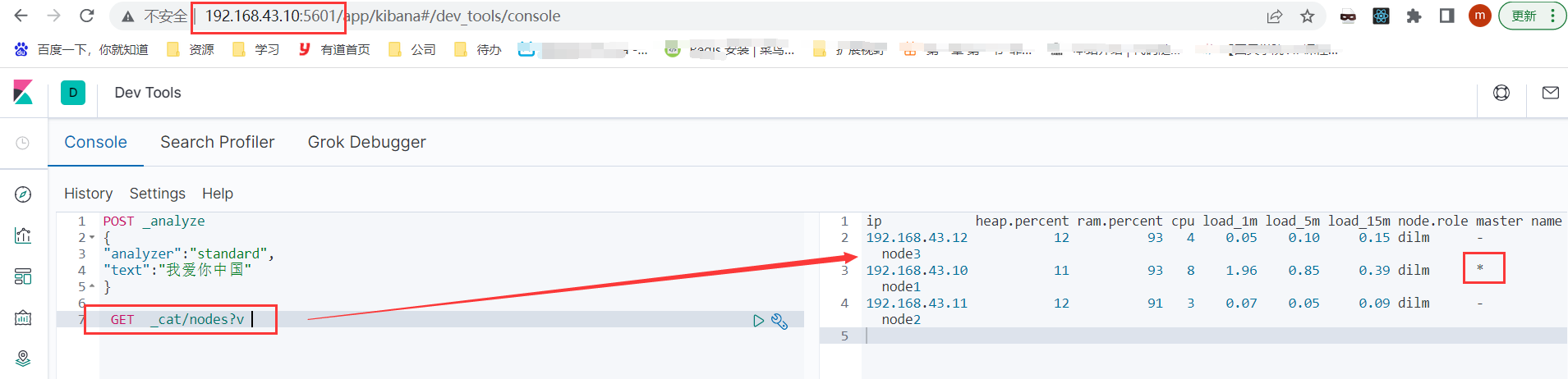Switch to the Search Profiler tab
1568x379 pixels.
tap(218, 142)
